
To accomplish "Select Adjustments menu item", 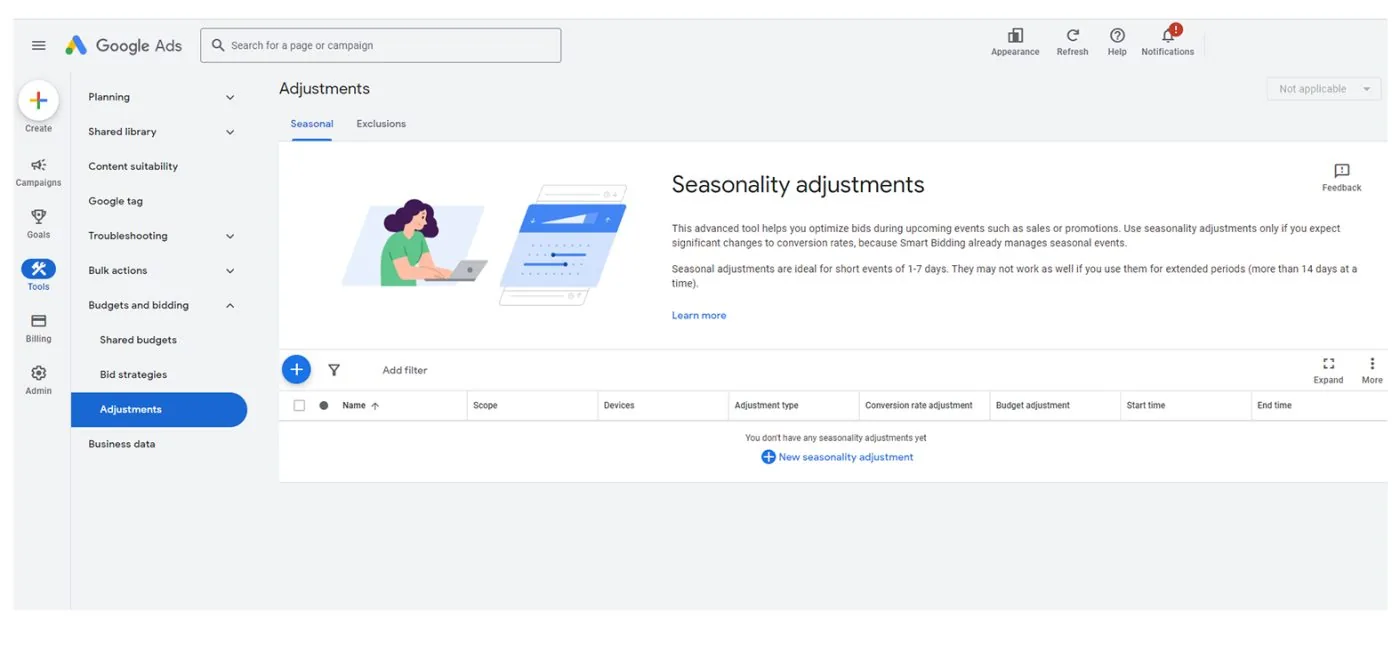I will point(159,410).
